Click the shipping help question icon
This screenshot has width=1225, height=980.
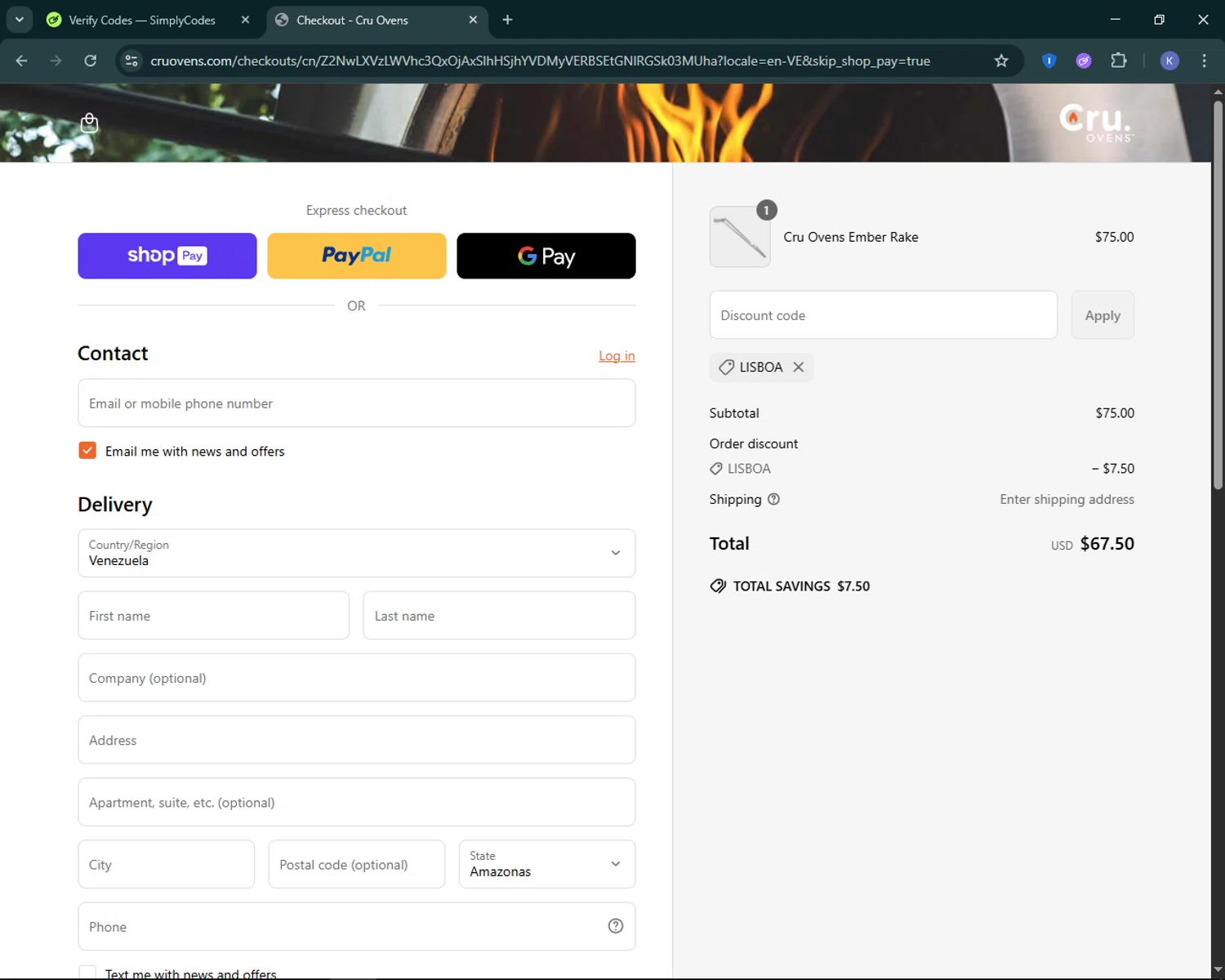point(773,499)
